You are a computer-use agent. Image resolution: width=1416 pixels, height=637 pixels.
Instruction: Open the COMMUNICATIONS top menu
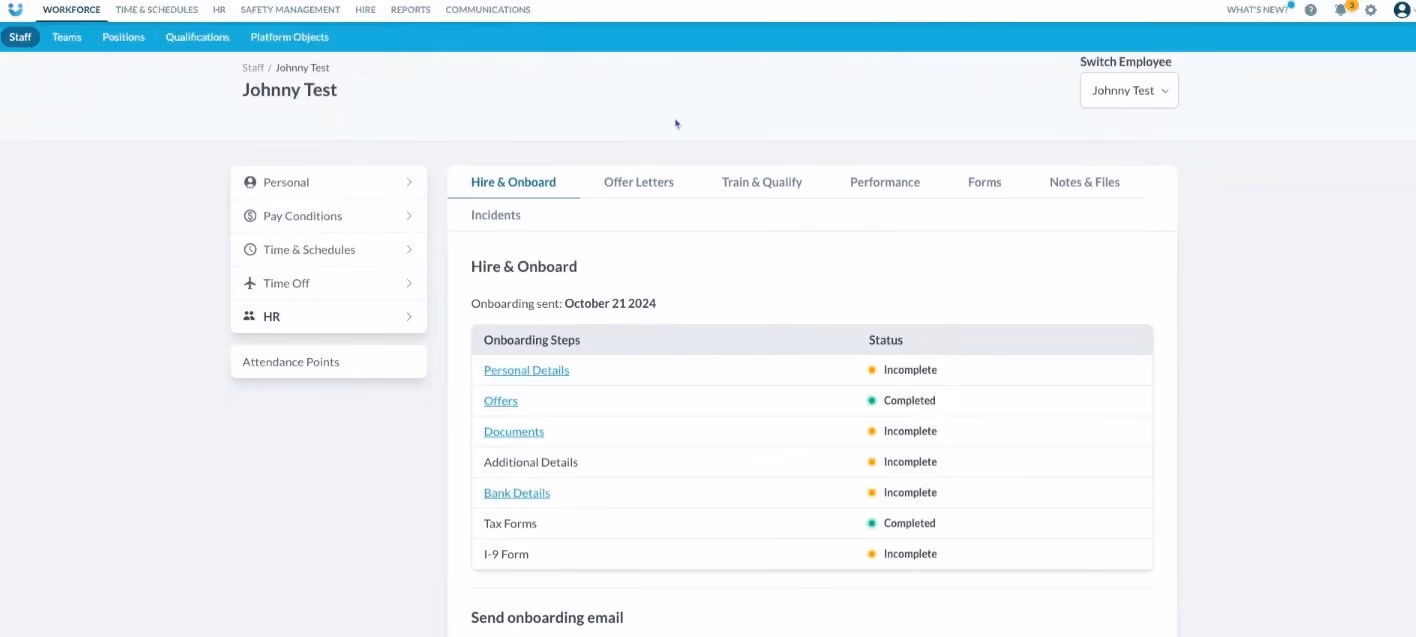point(488,10)
